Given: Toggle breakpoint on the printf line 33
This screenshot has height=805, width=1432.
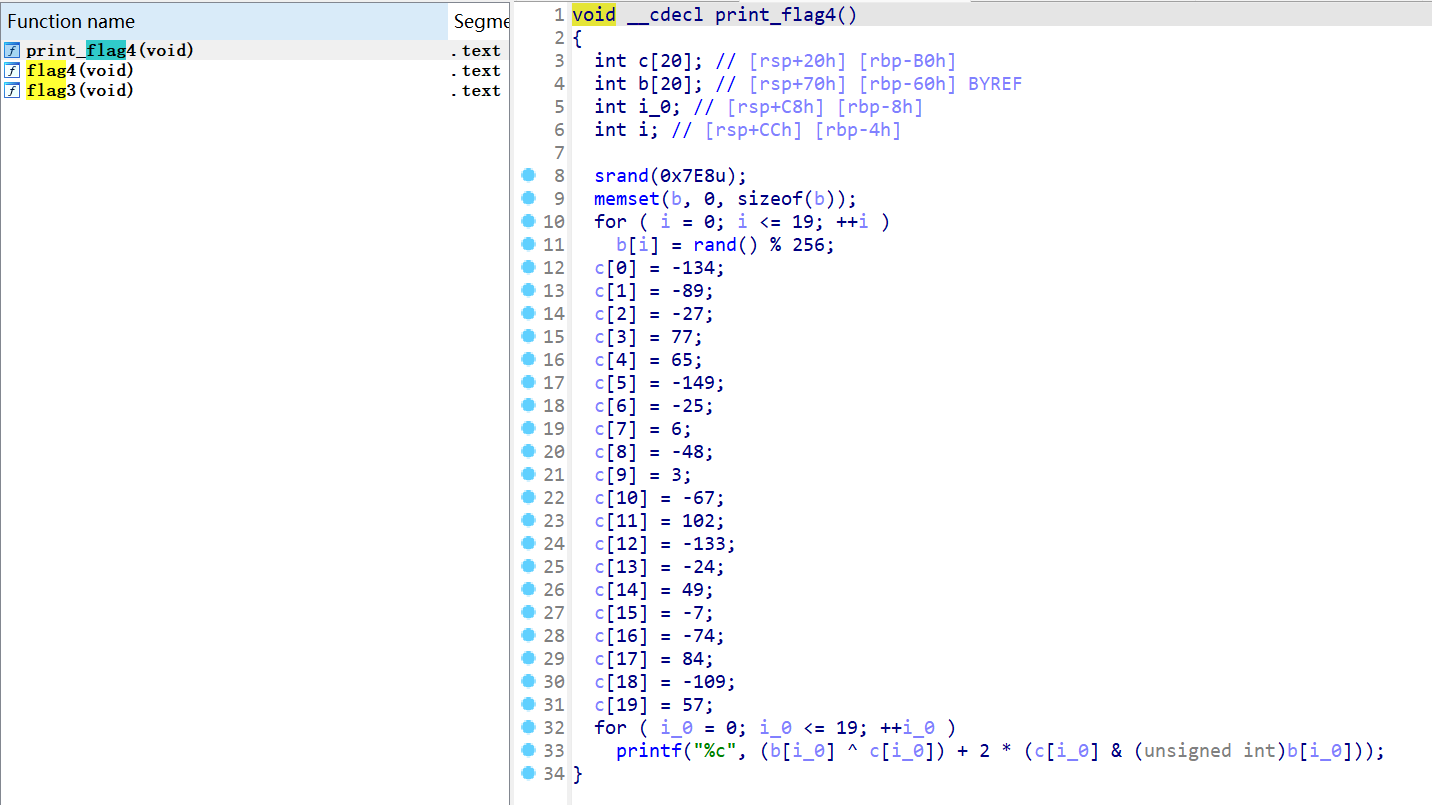Looking at the screenshot, I should [528, 750].
